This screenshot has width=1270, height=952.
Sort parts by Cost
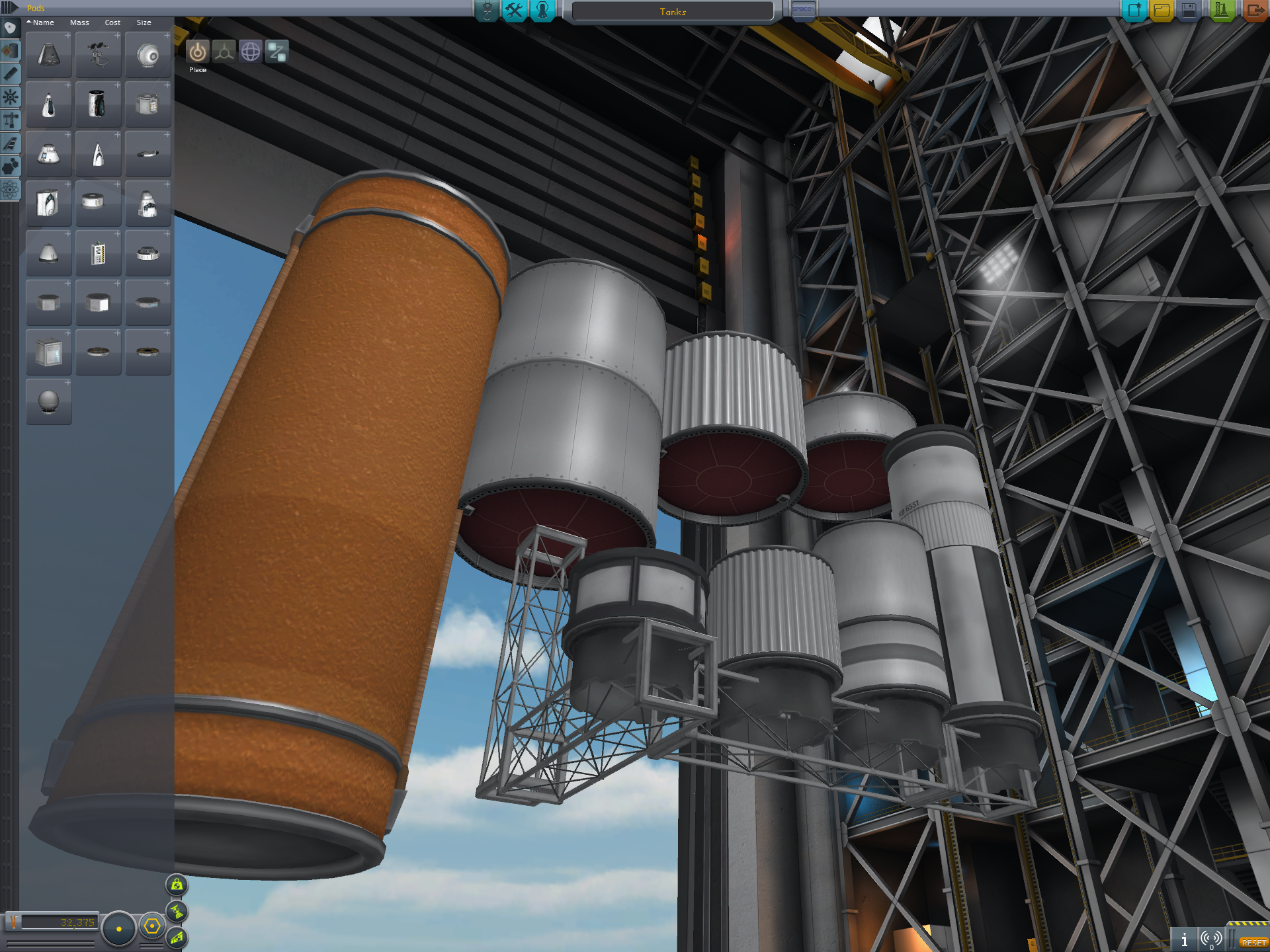112,22
